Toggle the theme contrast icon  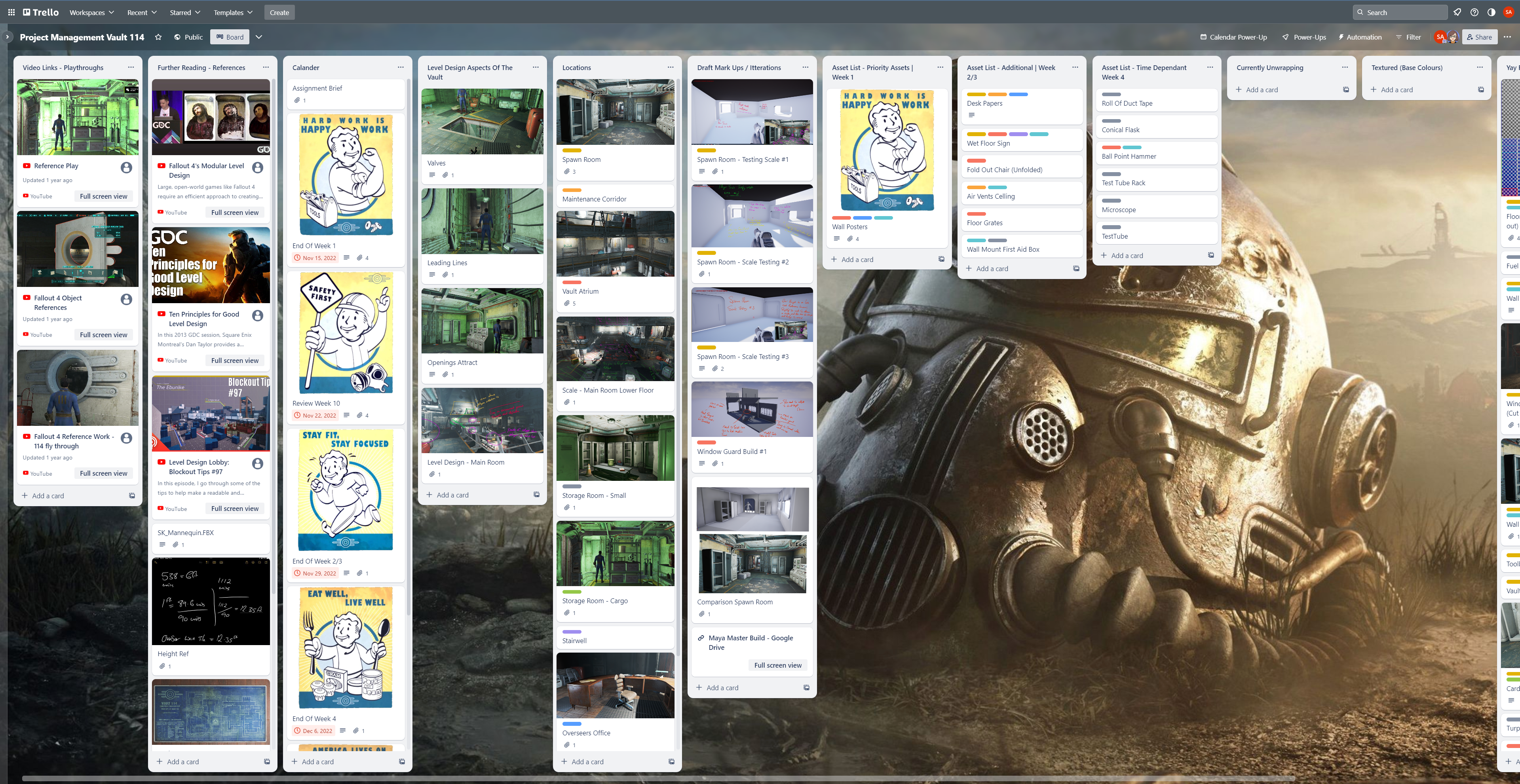[x=1491, y=12]
